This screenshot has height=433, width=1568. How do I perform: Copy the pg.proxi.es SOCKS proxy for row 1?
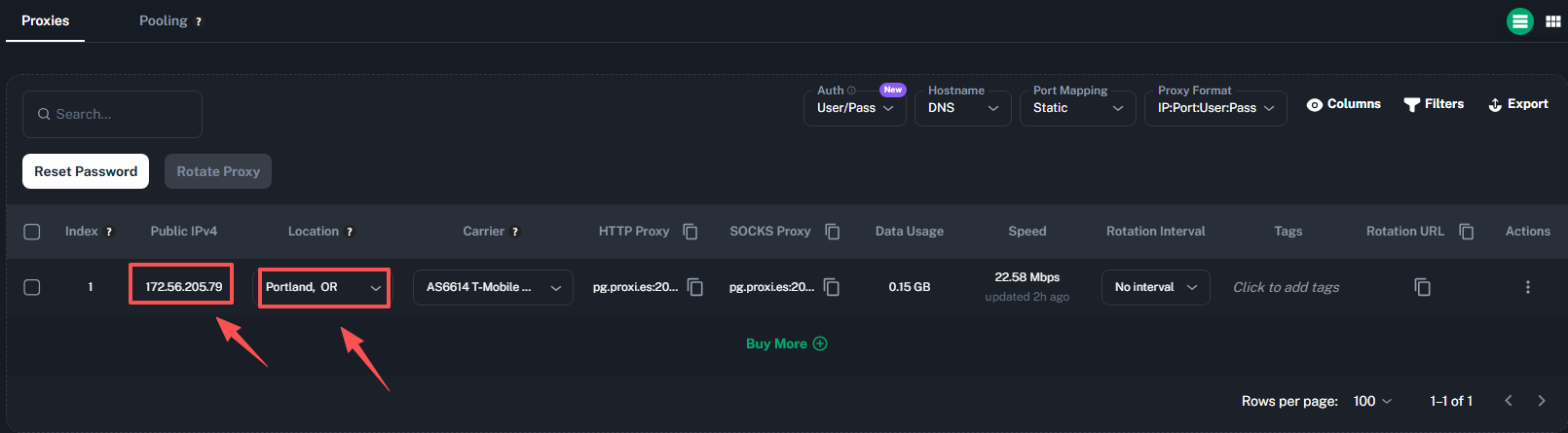pyautogui.click(x=832, y=287)
